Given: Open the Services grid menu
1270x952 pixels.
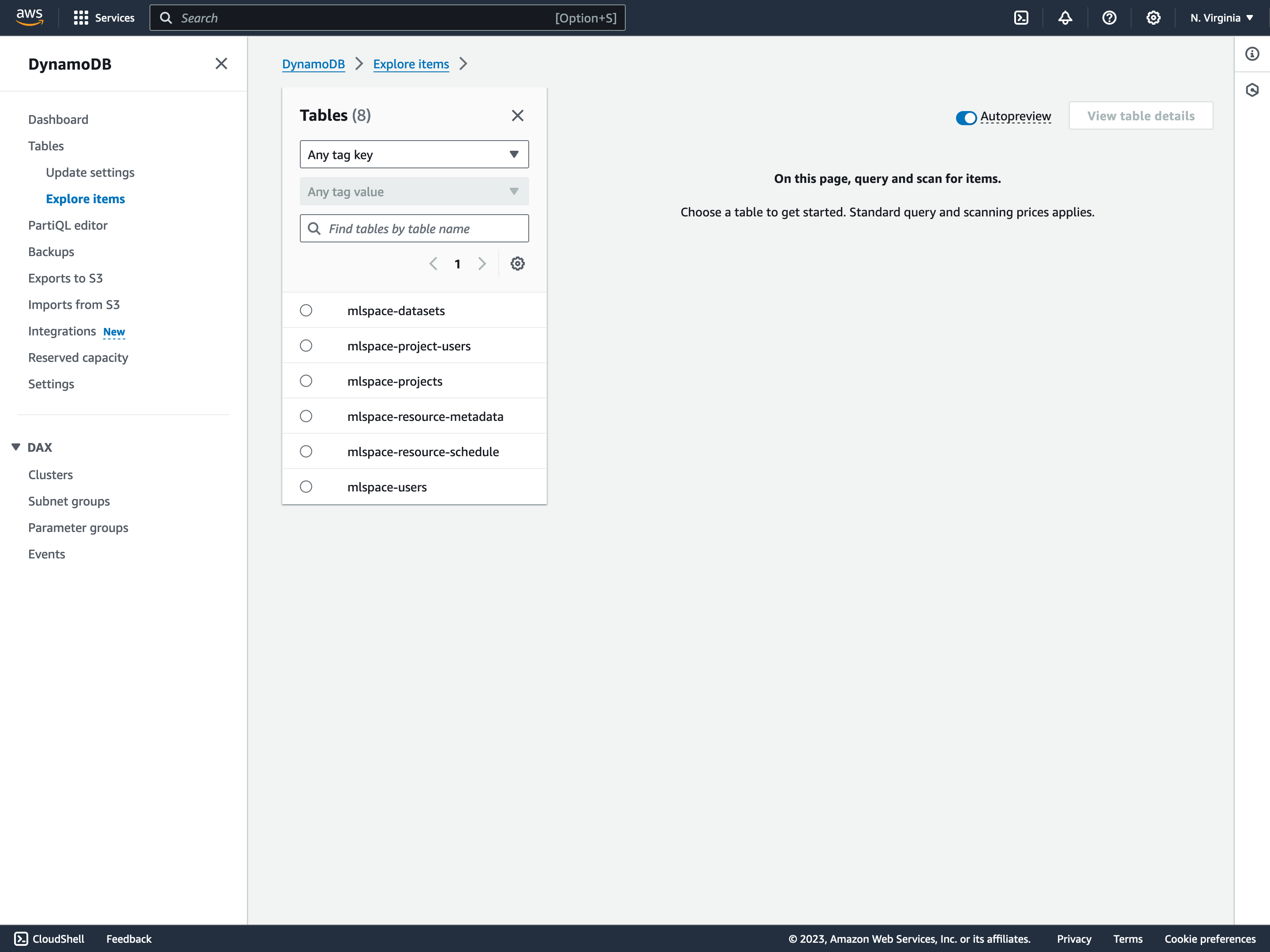Looking at the screenshot, I should (104, 18).
